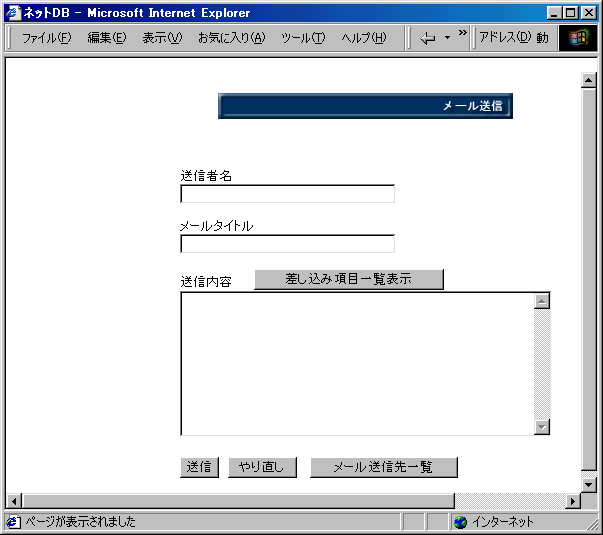Screen dimensions: 603x535
Task: Open the 編集(E) menu
Action: coord(107,38)
